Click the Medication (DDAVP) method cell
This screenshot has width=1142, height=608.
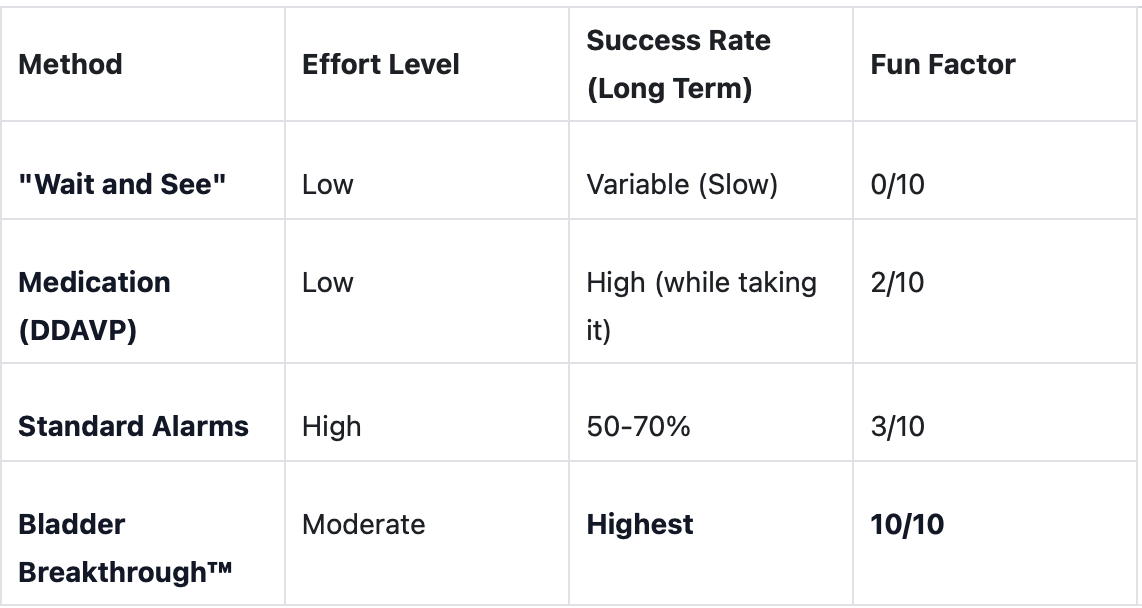pyautogui.click(x=94, y=306)
